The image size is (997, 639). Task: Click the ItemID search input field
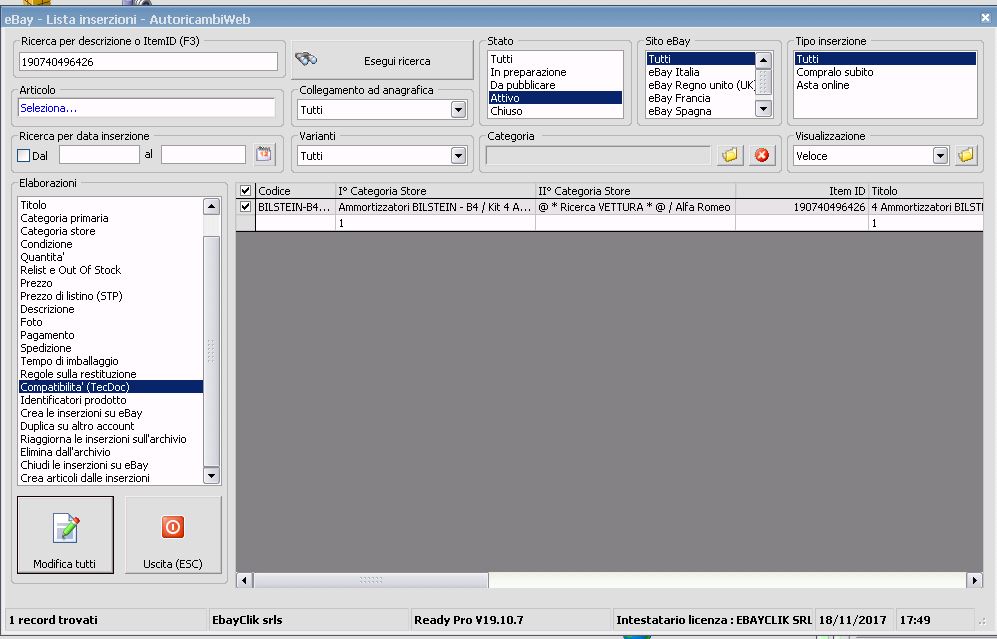pyautogui.click(x=148, y=62)
